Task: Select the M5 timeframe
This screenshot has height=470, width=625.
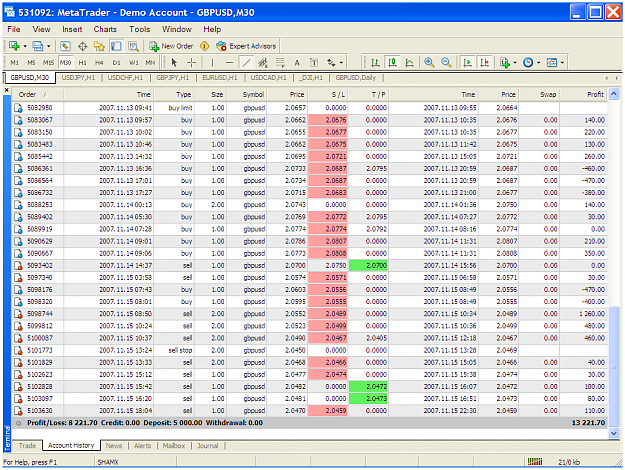Action: coord(31,63)
